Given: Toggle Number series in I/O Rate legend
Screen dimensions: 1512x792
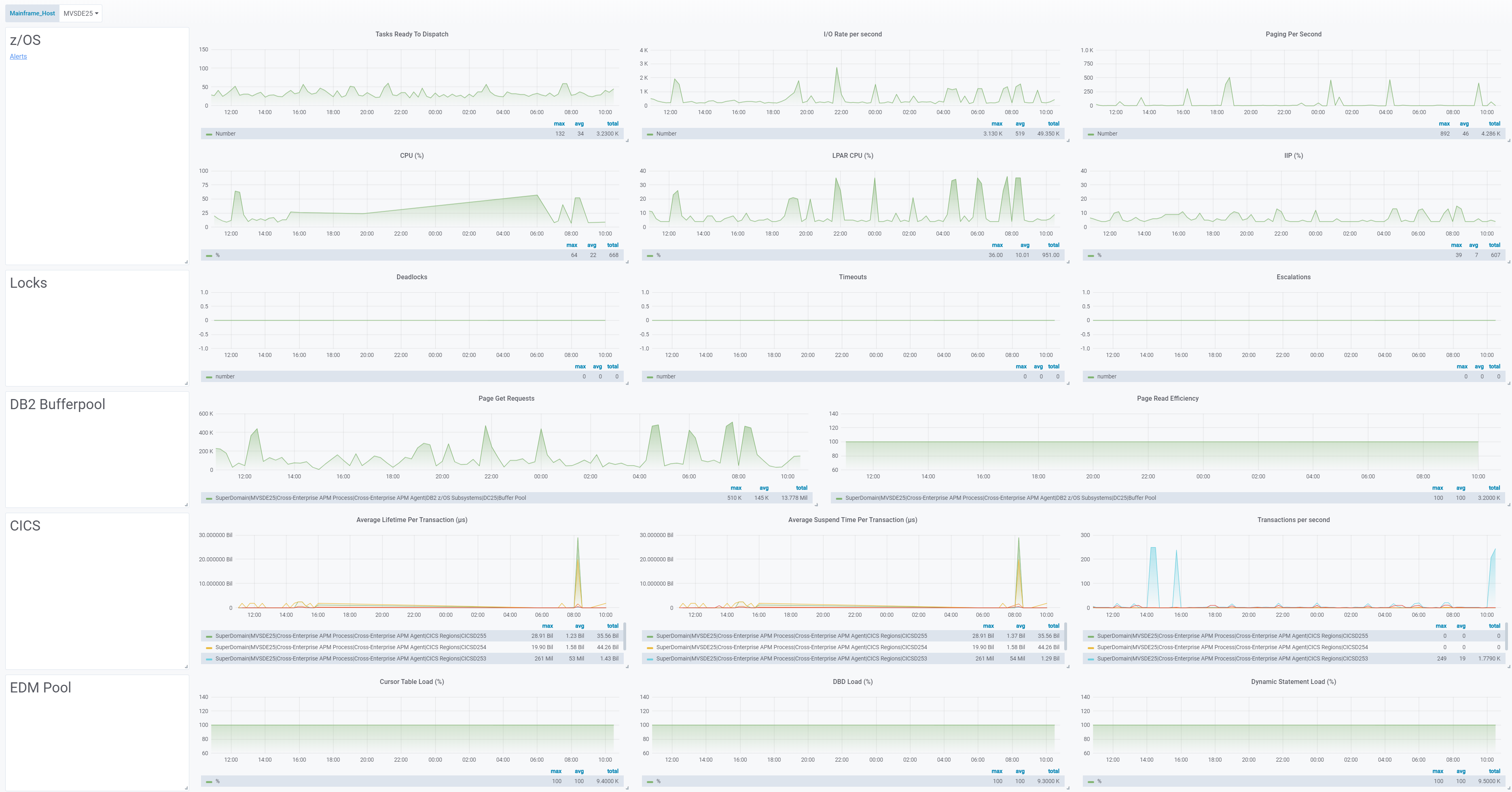Looking at the screenshot, I should [x=666, y=134].
